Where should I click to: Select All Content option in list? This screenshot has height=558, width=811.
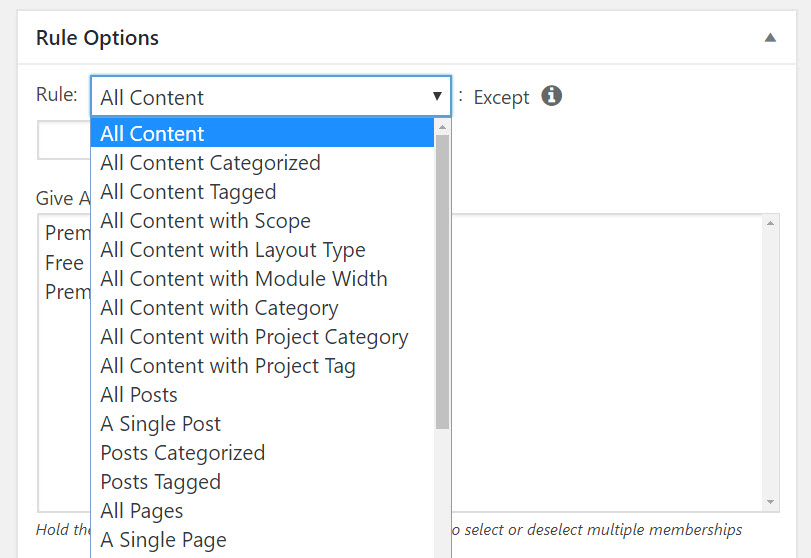click(262, 133)
